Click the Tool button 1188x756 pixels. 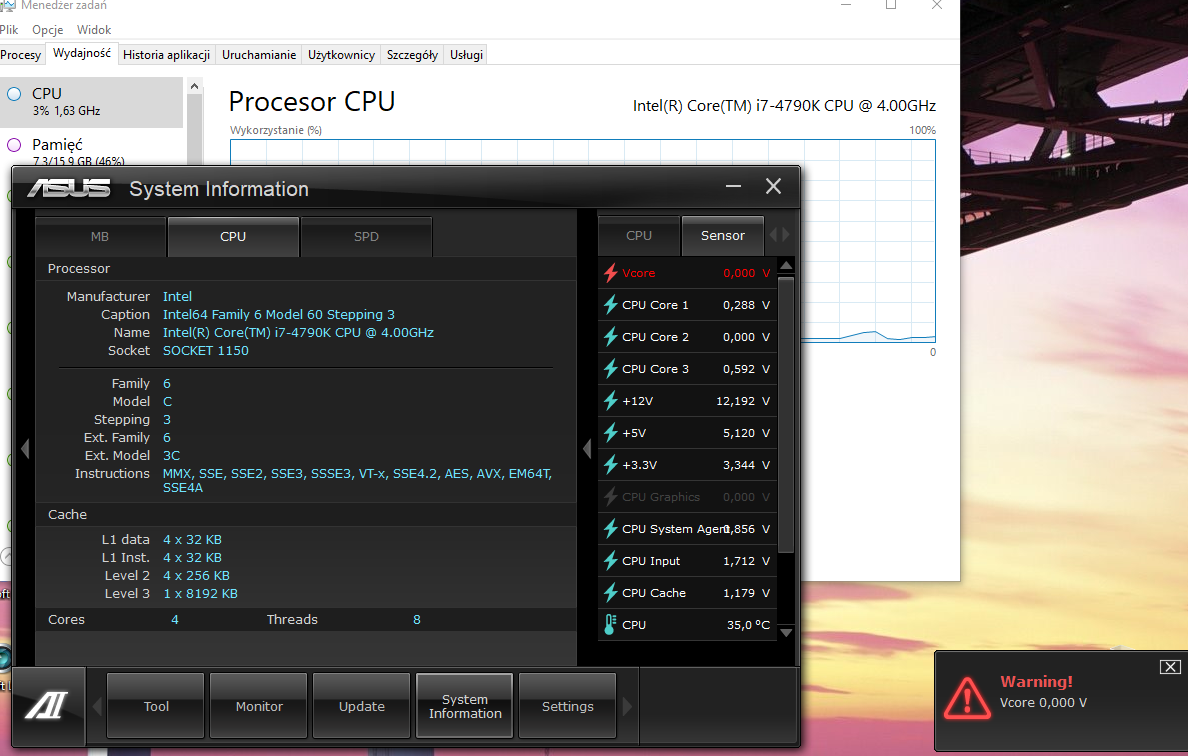[156, 706]
